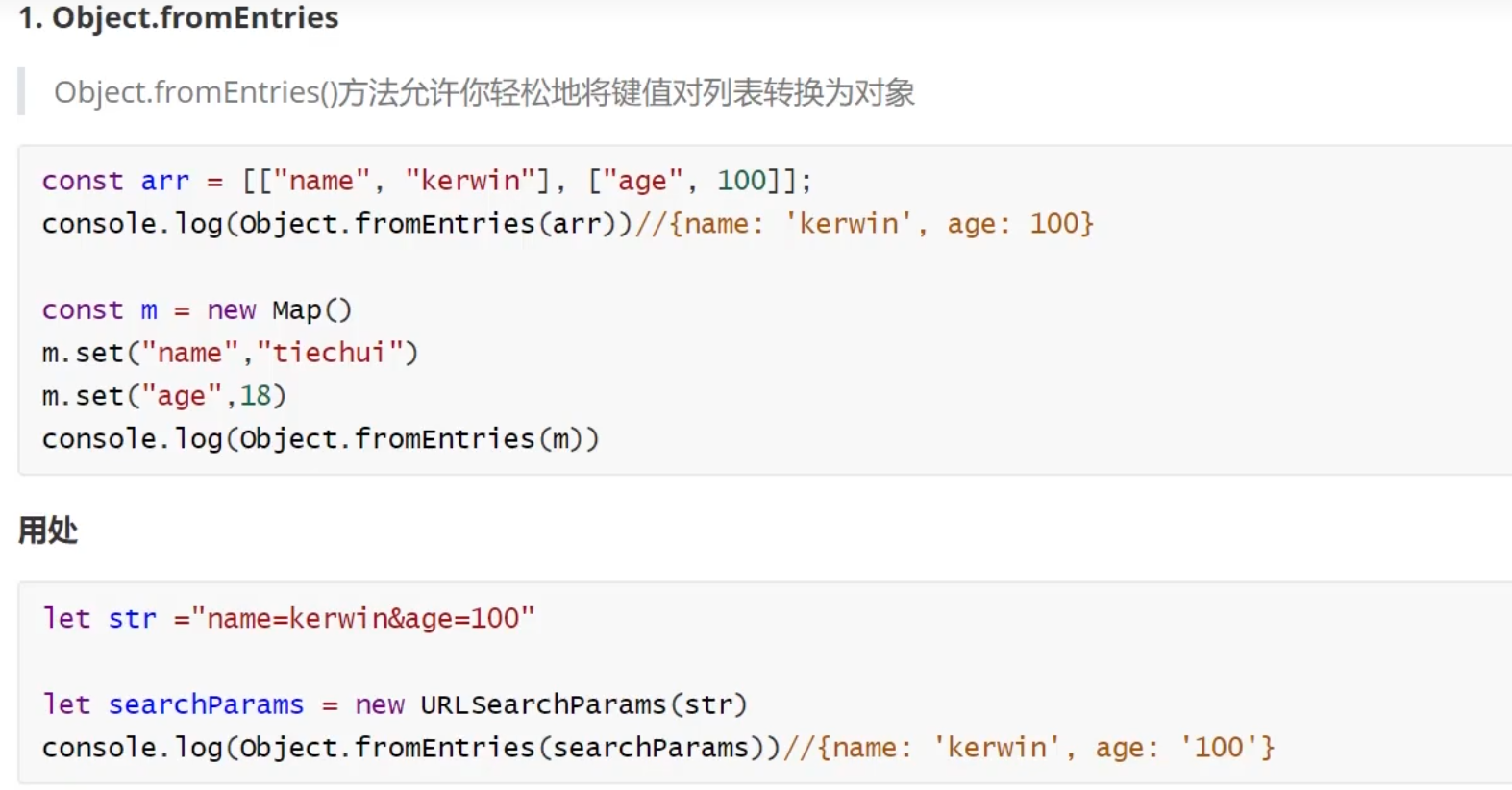The width and height of the screenshot is (1512, 790).
Task: Click the "const m = new Map()" line
Action: [197, 310]
